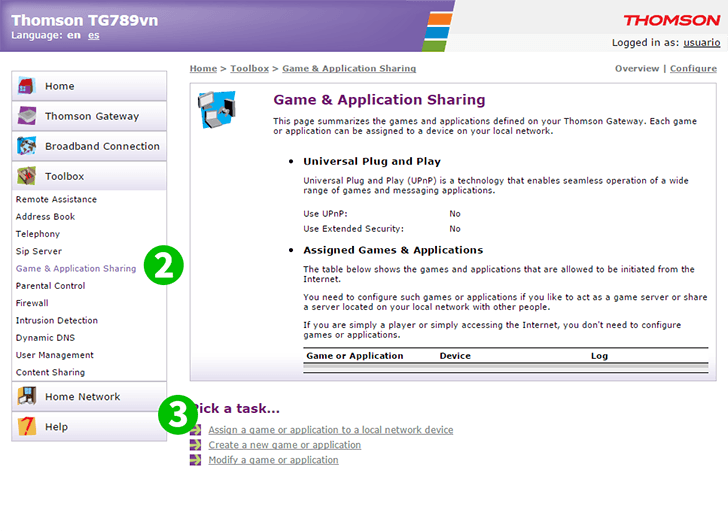Screen dimensions: 728x531
Task: Click the Device column header
Action: pos(455,356)
